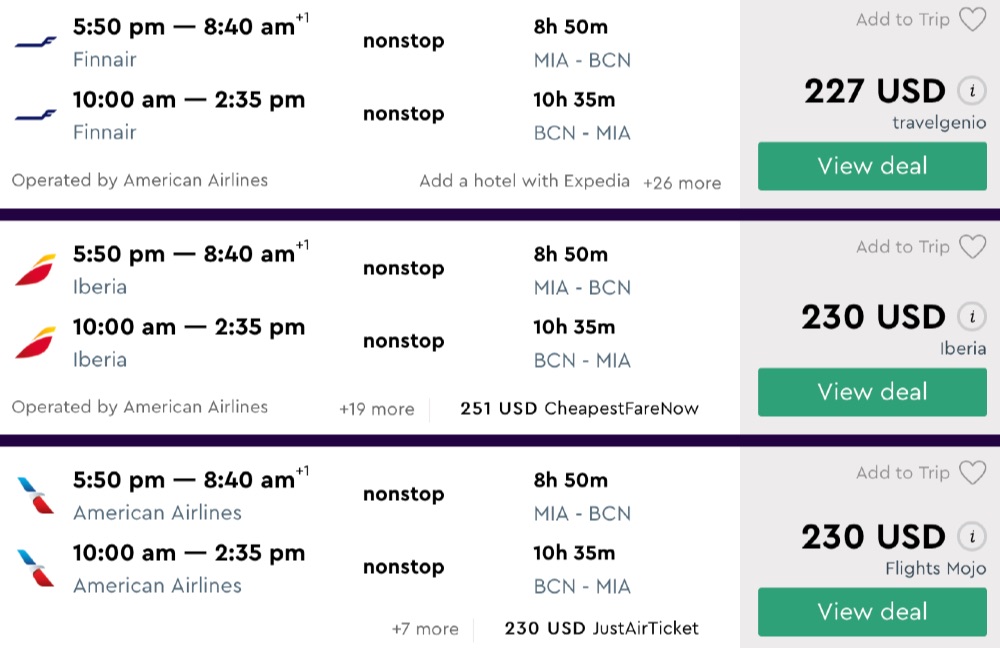Open Add a hotel with Expedia link
The image size is (1000, 648).
pyautogui.click(x=524, y=181)
